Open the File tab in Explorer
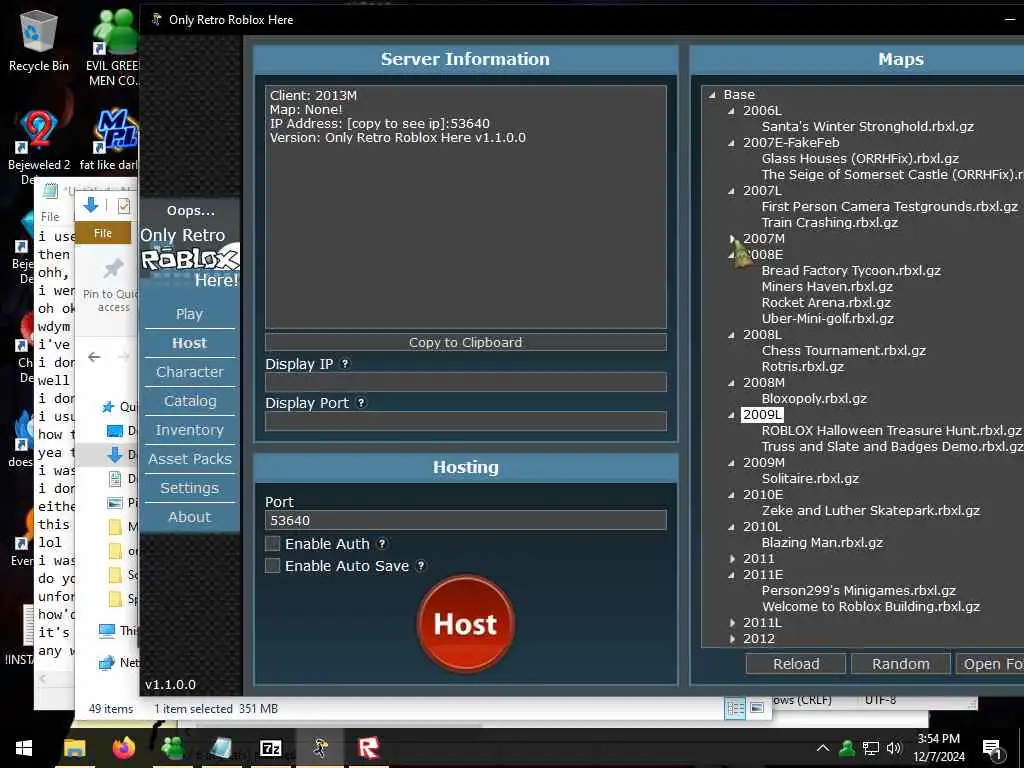 click(103, 233)
